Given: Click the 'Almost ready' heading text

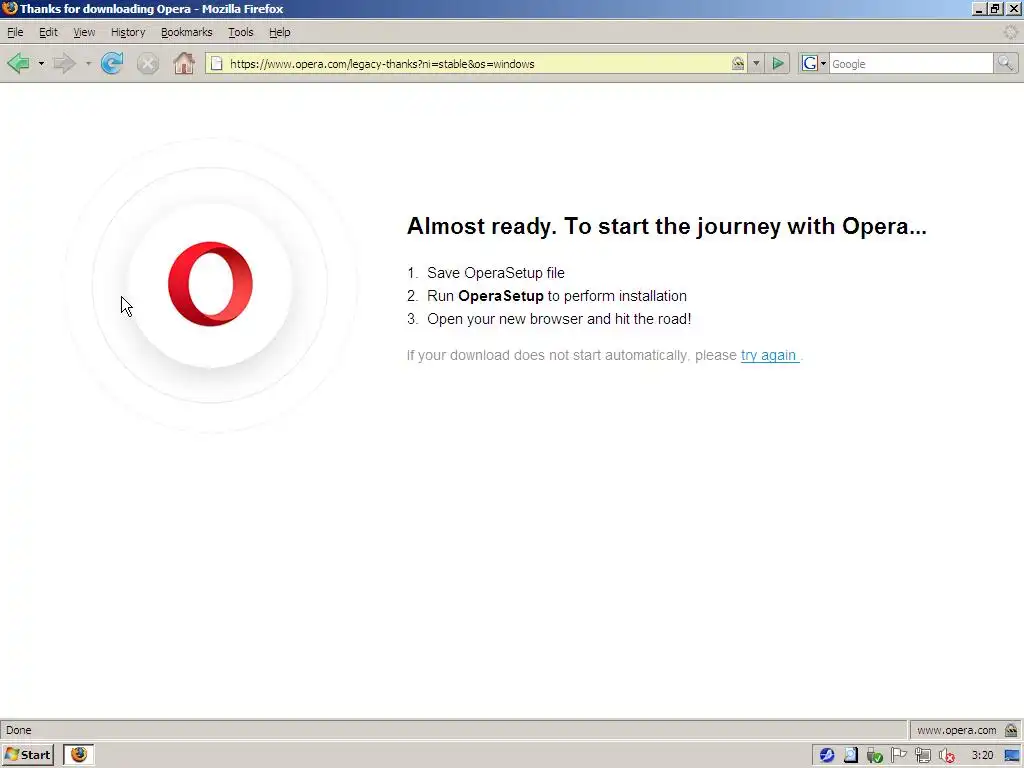Looking at the screenshot, I should click(x=667, y=226).
